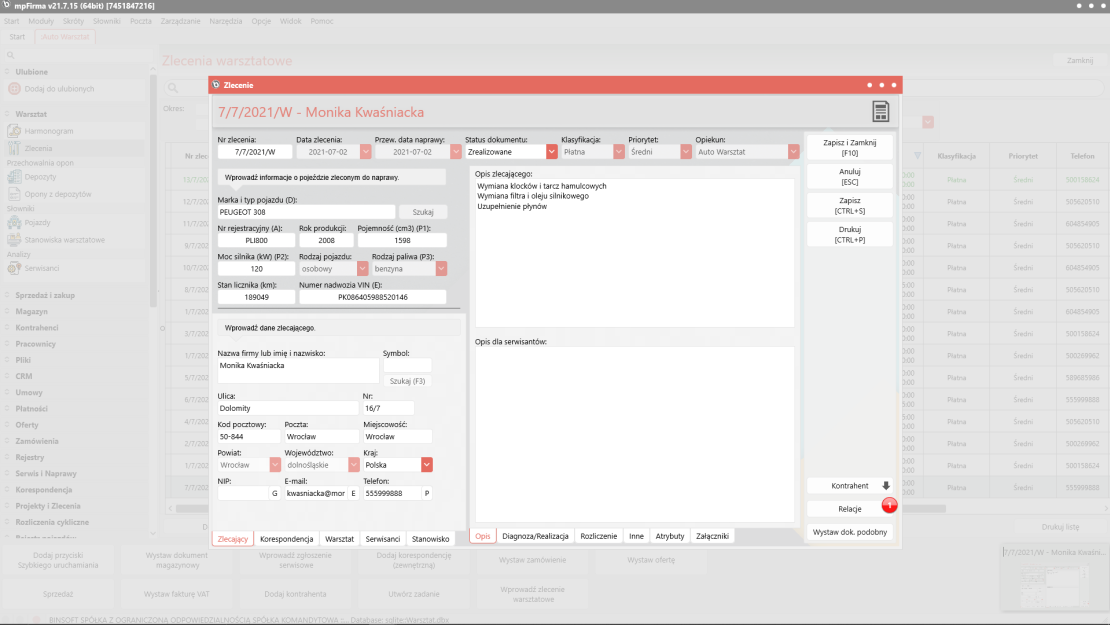The height and width of the screenshot is (625, 1110).
Task: Click the Zlecenie window thumbnail preview
Action: click(1053, 578)
